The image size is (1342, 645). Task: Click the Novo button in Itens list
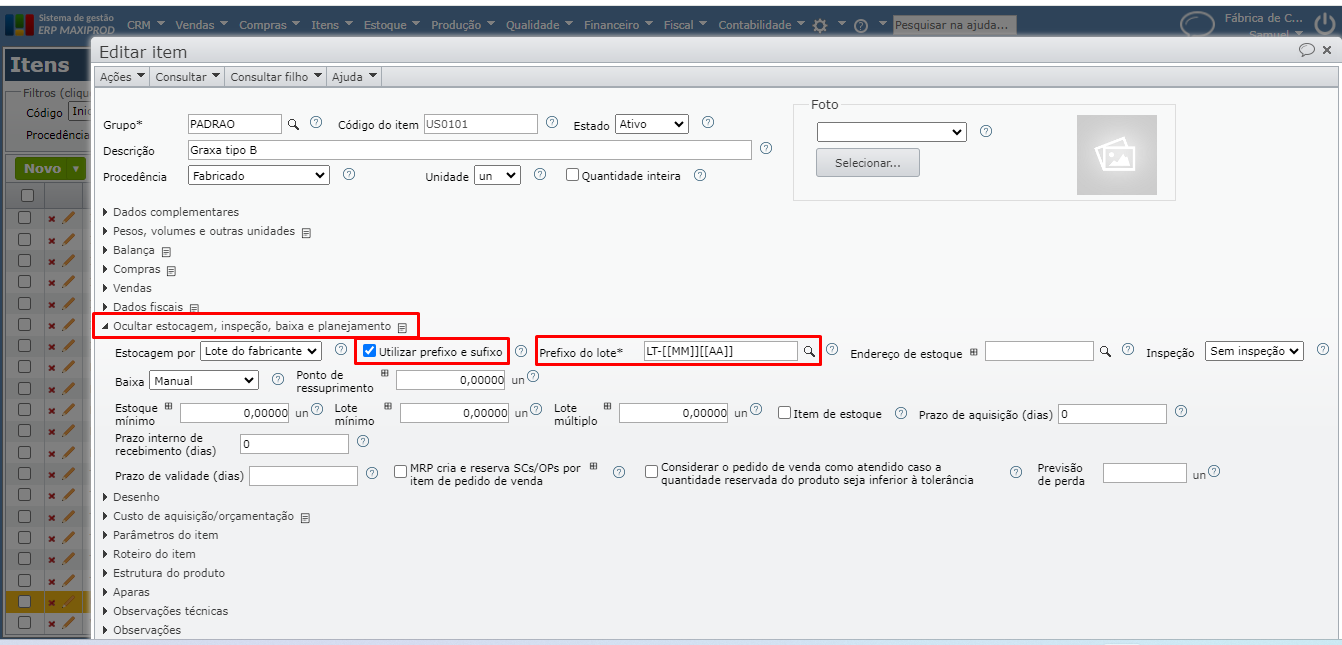[48, 168]
